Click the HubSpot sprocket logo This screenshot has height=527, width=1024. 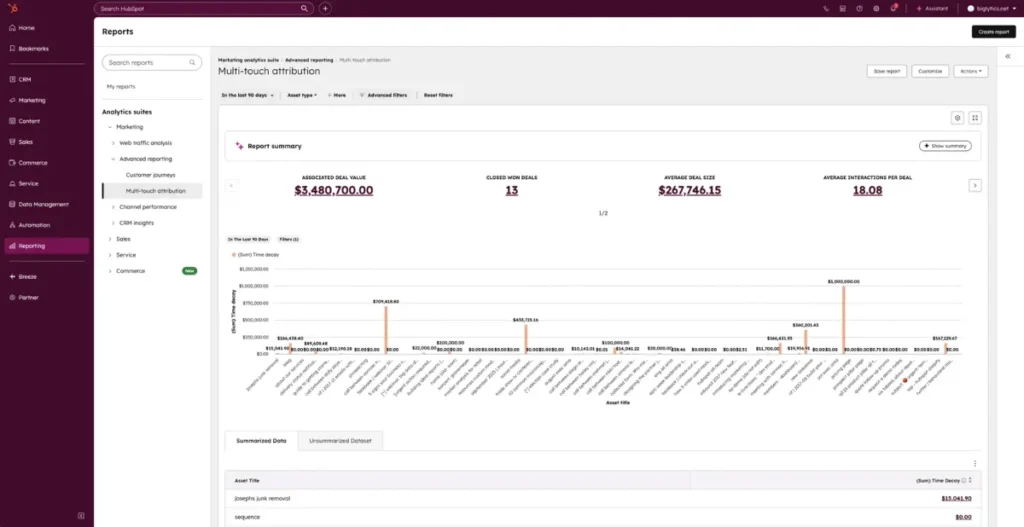coord(13,8)
